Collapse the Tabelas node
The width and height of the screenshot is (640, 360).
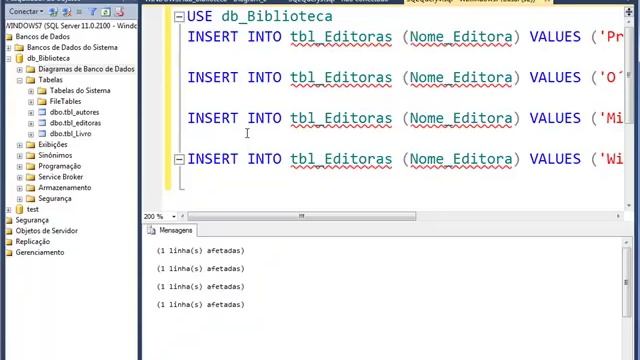[x=20, y=80]
